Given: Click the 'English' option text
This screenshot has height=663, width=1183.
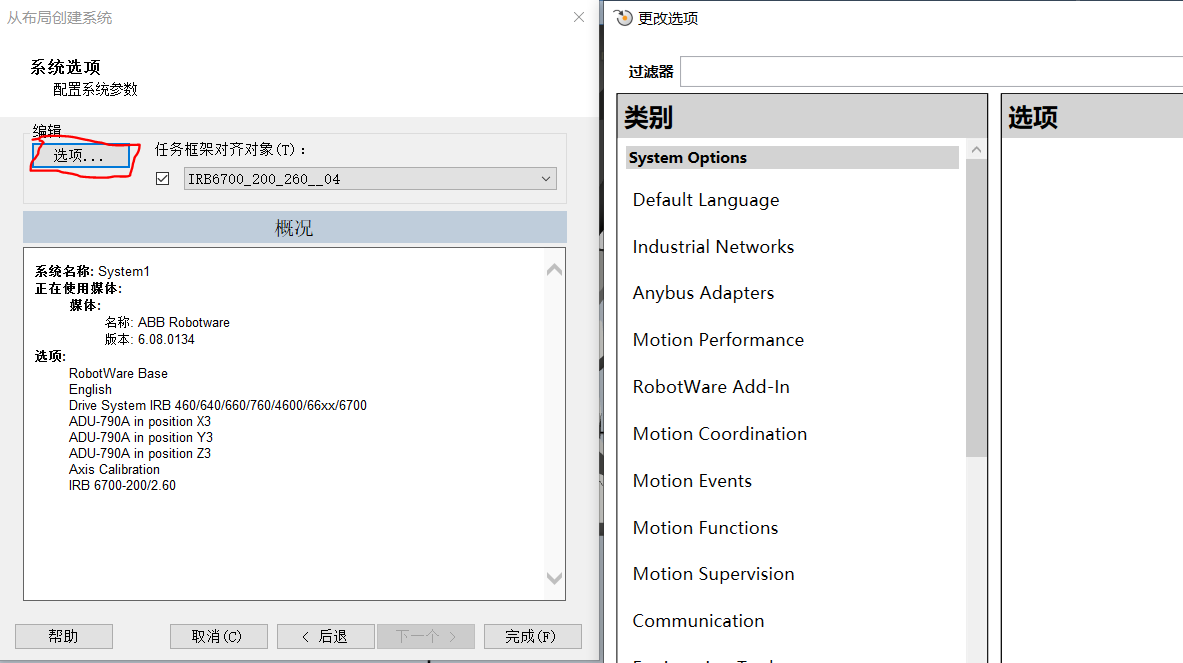Looking at the screenshot, I should tap(90, 389).
